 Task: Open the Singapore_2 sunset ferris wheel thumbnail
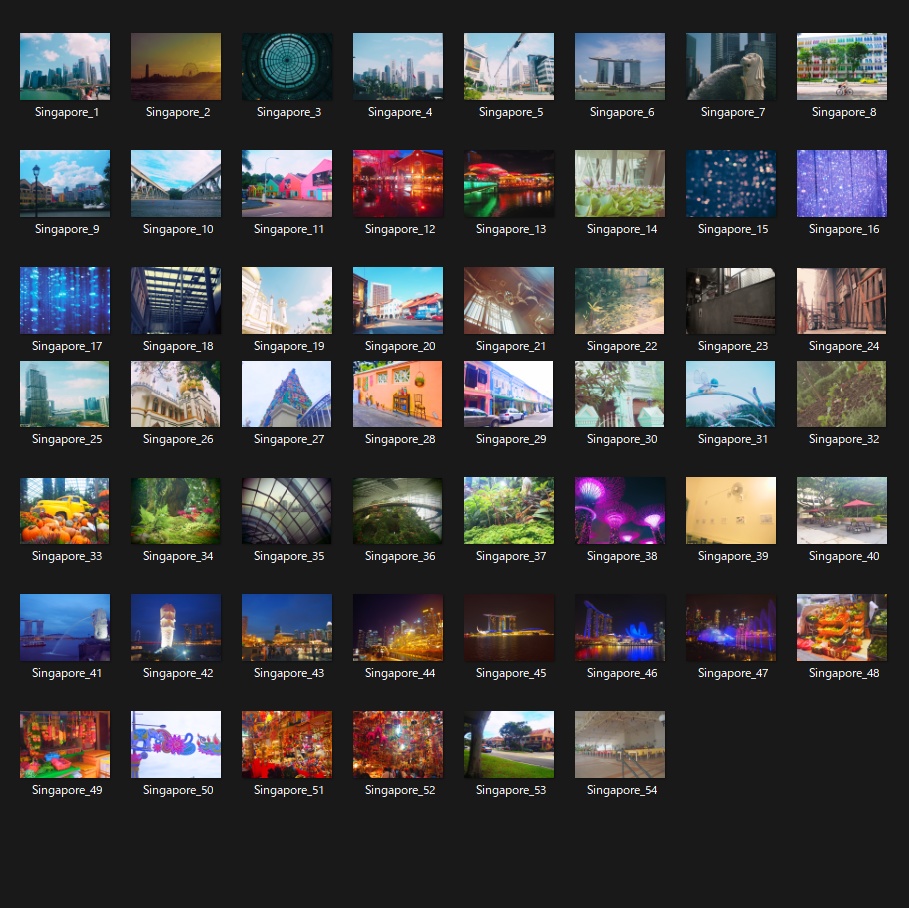point(176,66)
